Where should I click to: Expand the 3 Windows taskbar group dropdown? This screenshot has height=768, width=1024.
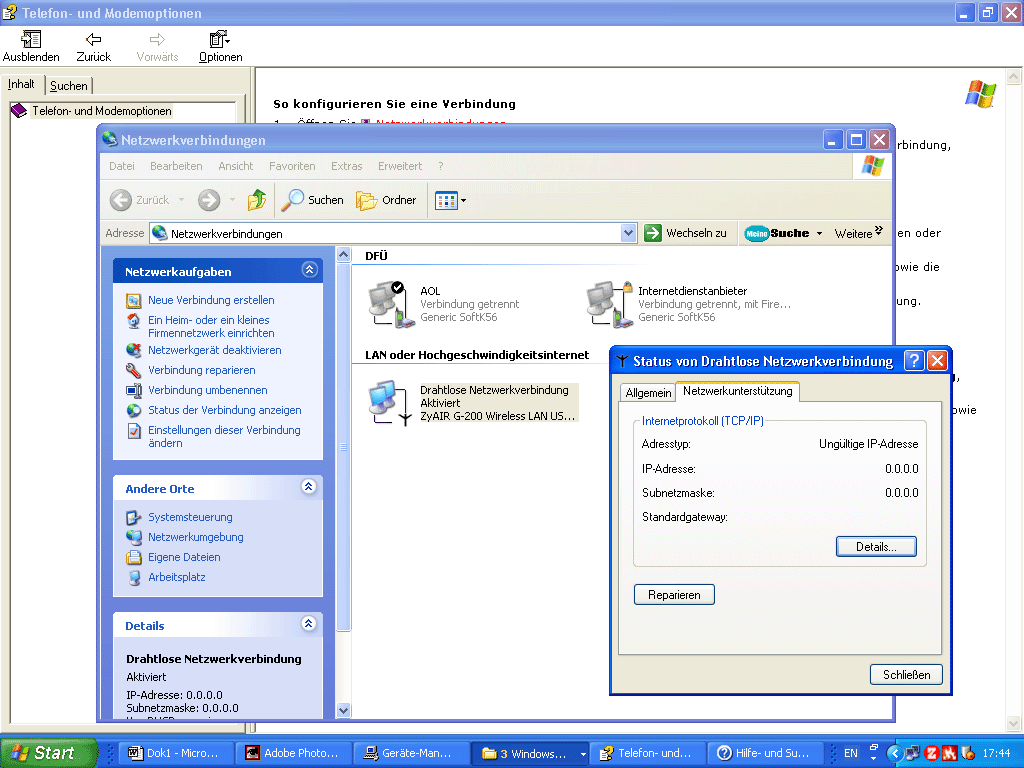(x=583, y=754)
